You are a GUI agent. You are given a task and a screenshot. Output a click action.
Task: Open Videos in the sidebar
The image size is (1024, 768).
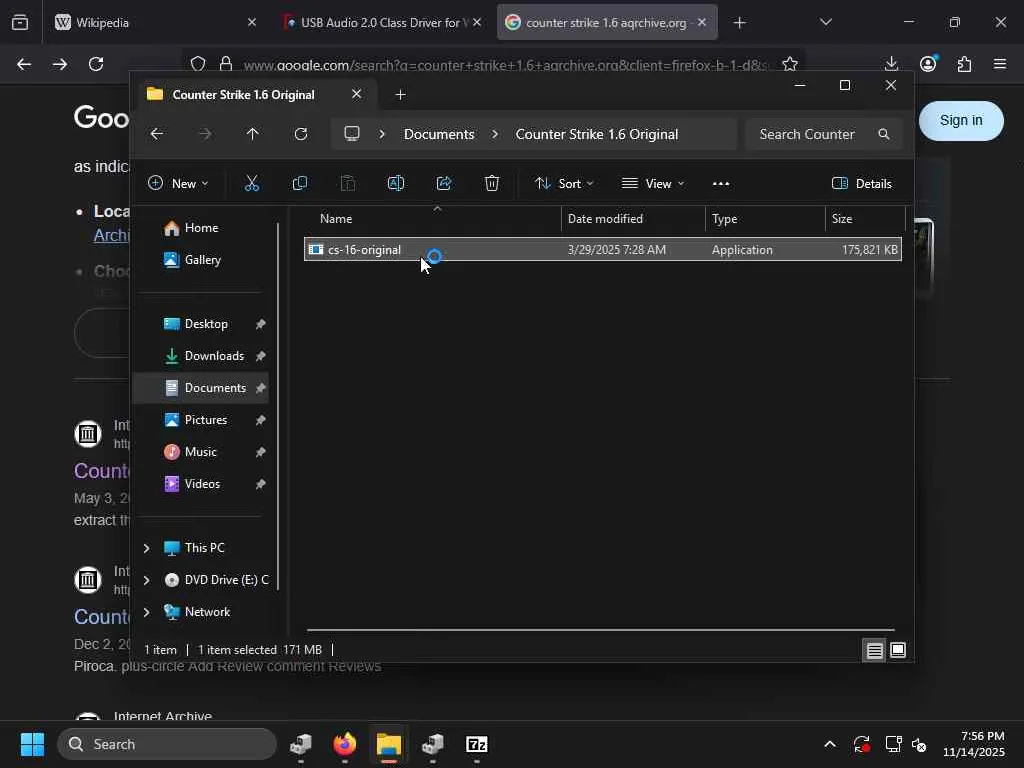coord(201,484)
